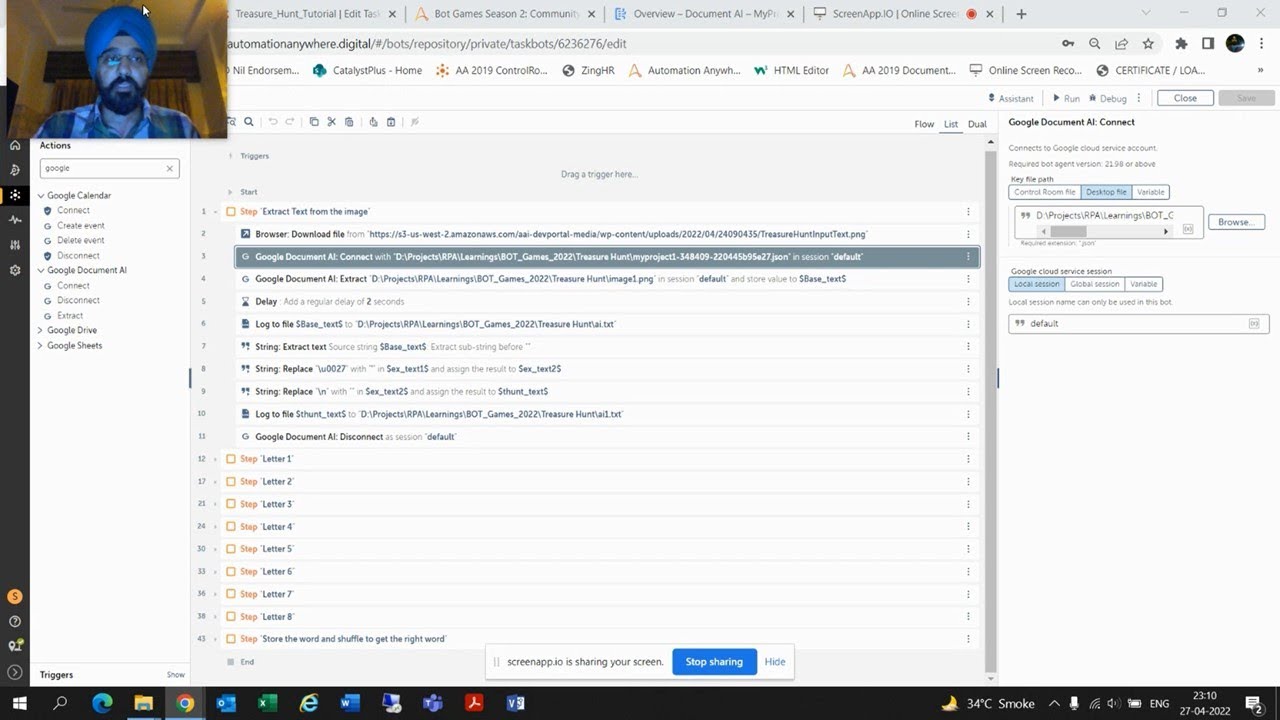1280x720 pixels.
Task: Open the Home icon in the left sidebar
Action: [x=14, y=145]
